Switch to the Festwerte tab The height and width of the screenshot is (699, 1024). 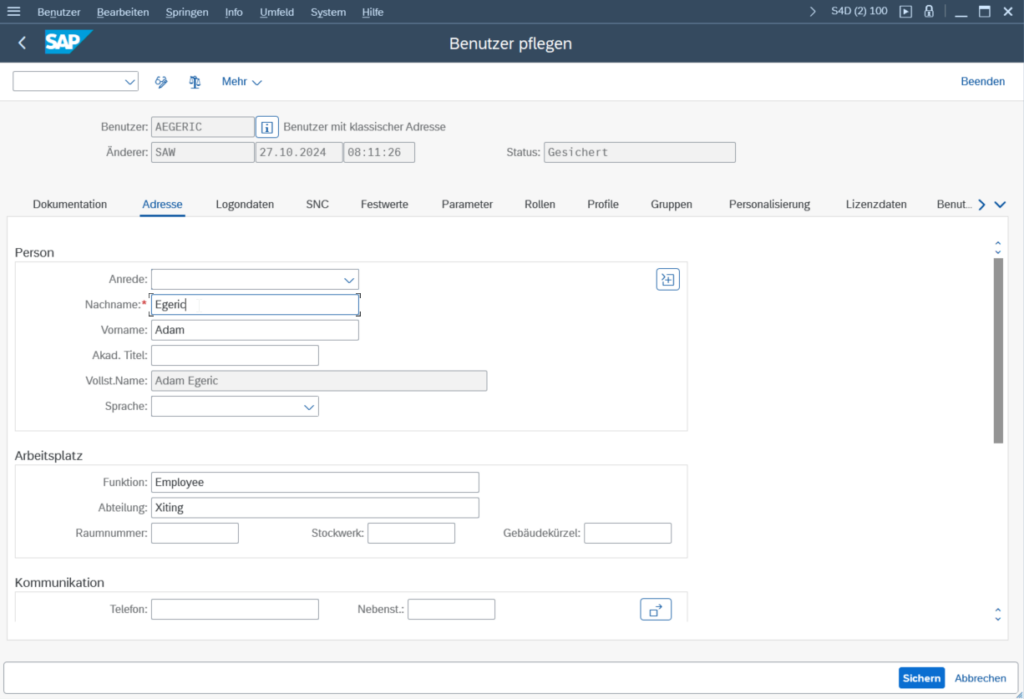click(x=384, y=204)
